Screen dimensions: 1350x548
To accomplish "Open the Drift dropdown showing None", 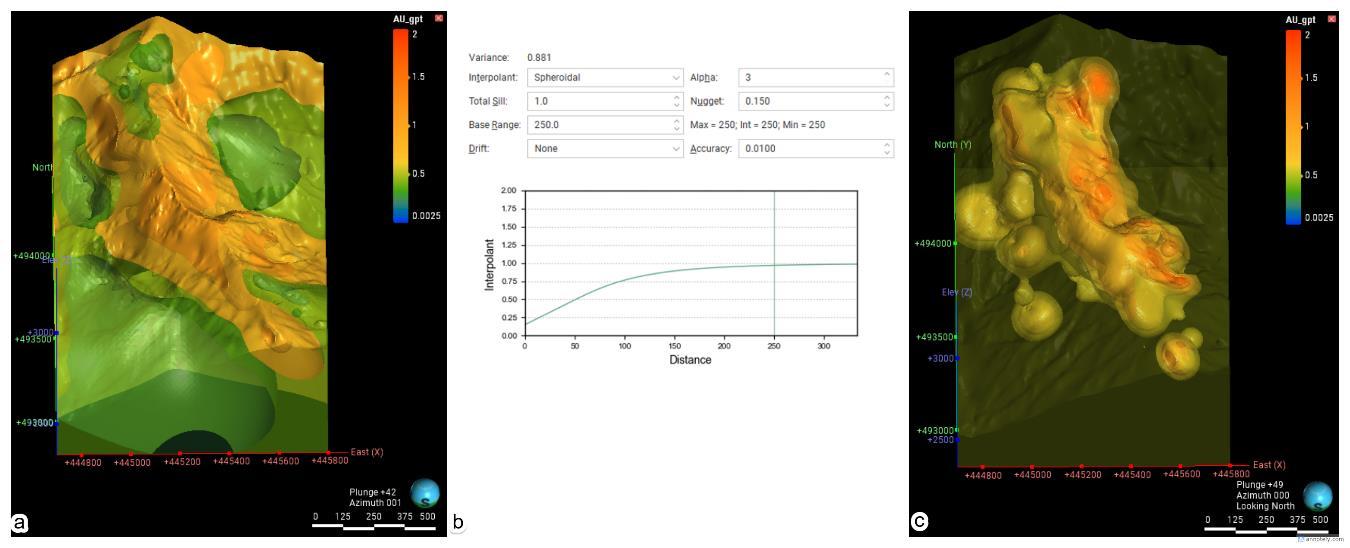I will (x=605, y=148).
